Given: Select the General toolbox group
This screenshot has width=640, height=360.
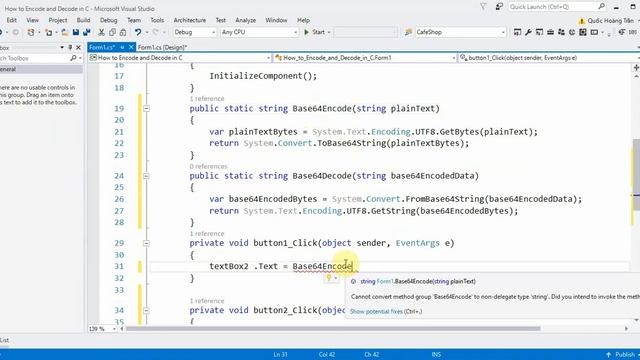Looking at the screenshot, I should click(x=41, y=69).
